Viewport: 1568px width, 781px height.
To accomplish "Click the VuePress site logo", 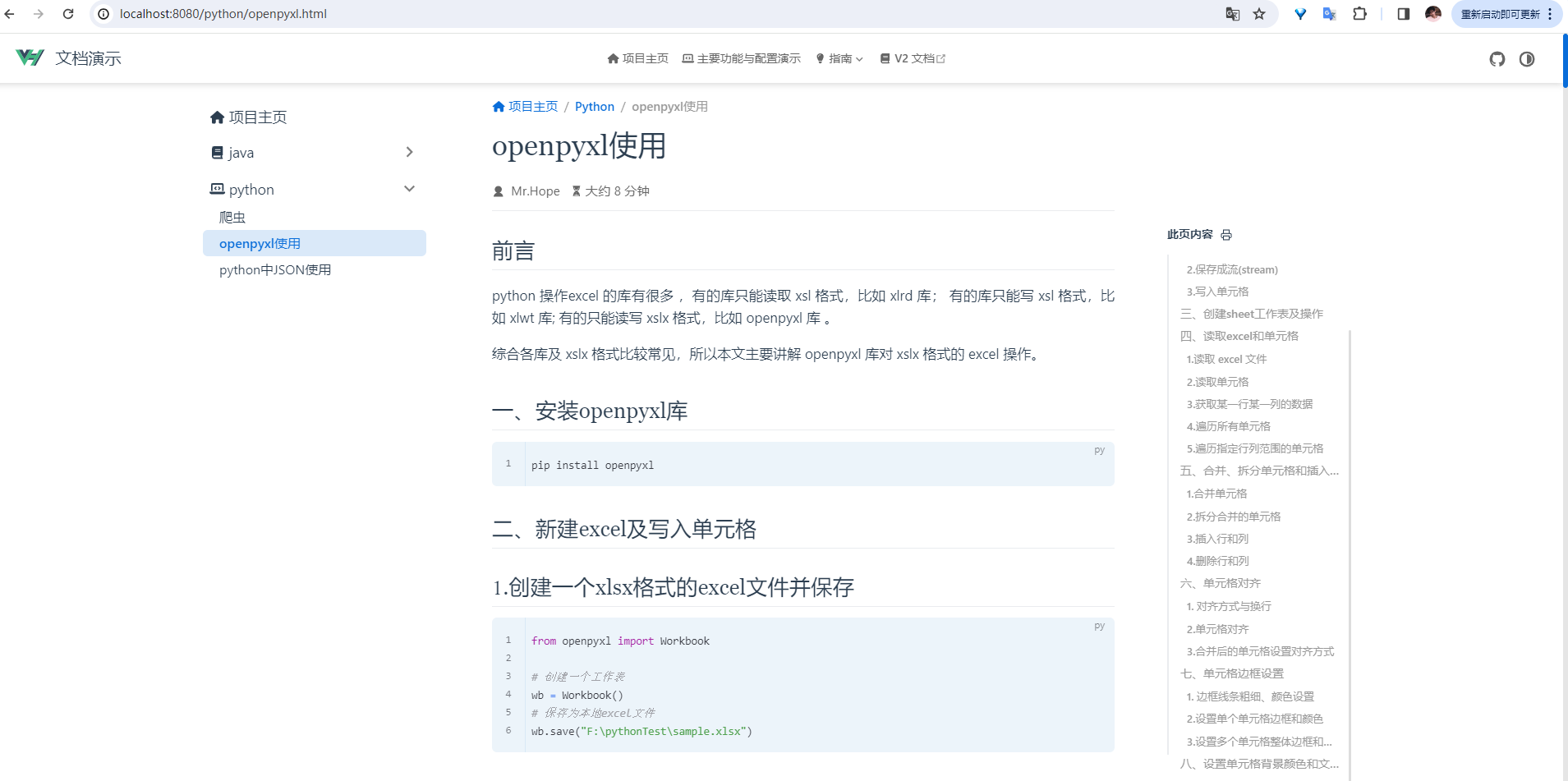I will [30, 57].
